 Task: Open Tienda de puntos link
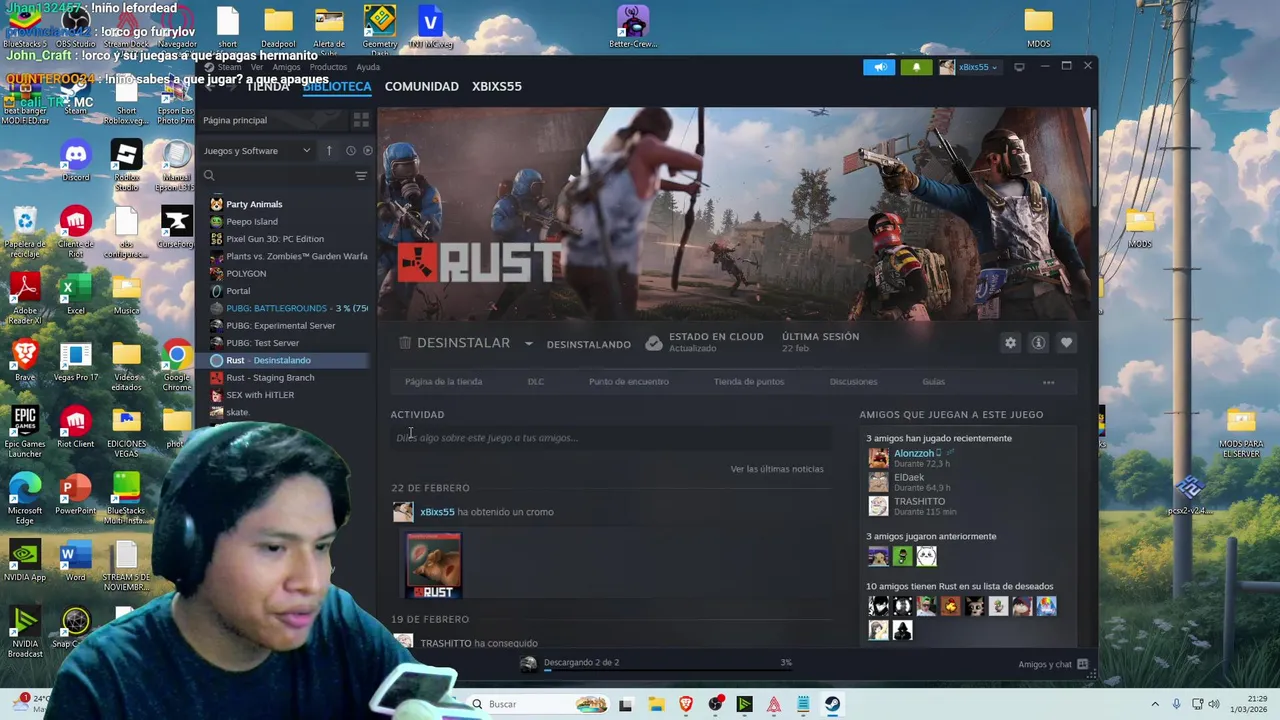[x=749, y=381]
